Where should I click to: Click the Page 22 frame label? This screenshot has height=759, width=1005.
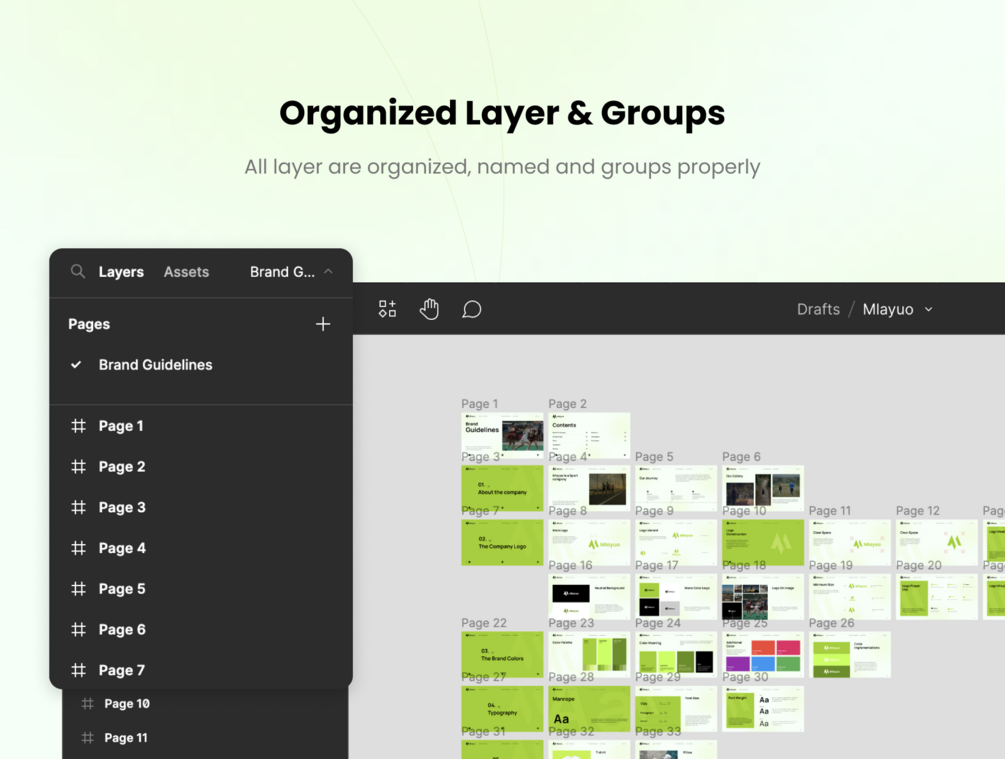pyautogui.click(x=484, y=623)
